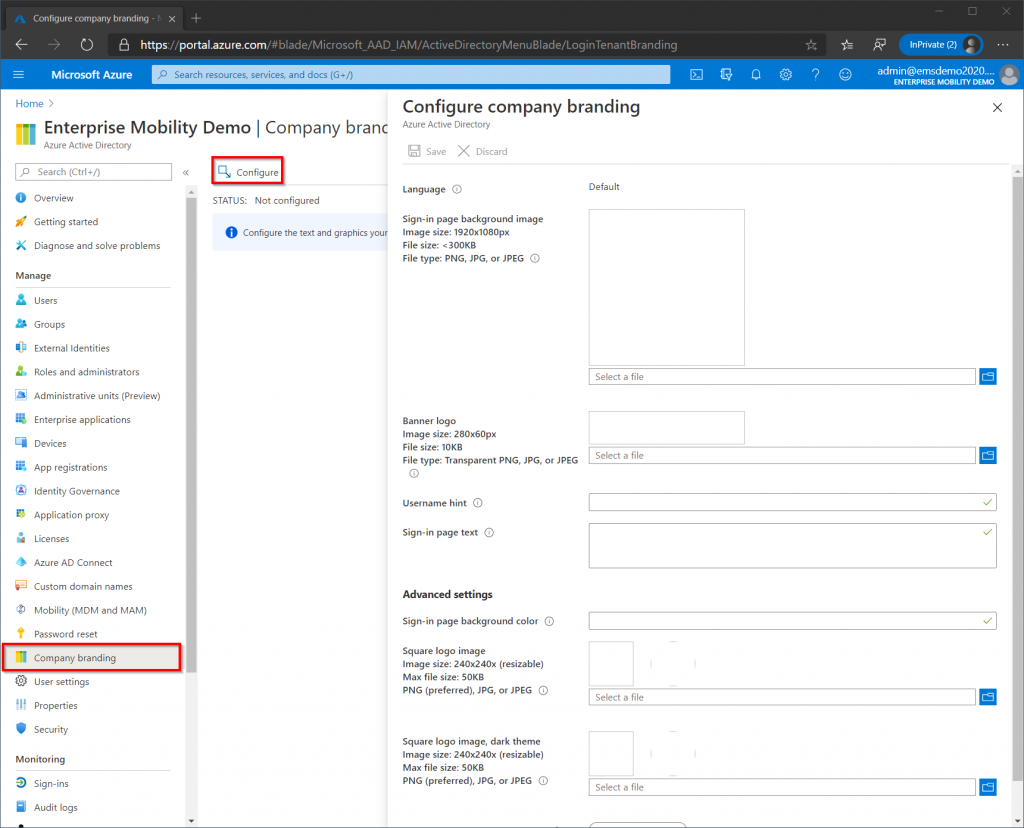Image resolution: width=1024 pixels, height=828 pixels.
Task: Focus the Azure global search box
Action: tap(411, 74)
